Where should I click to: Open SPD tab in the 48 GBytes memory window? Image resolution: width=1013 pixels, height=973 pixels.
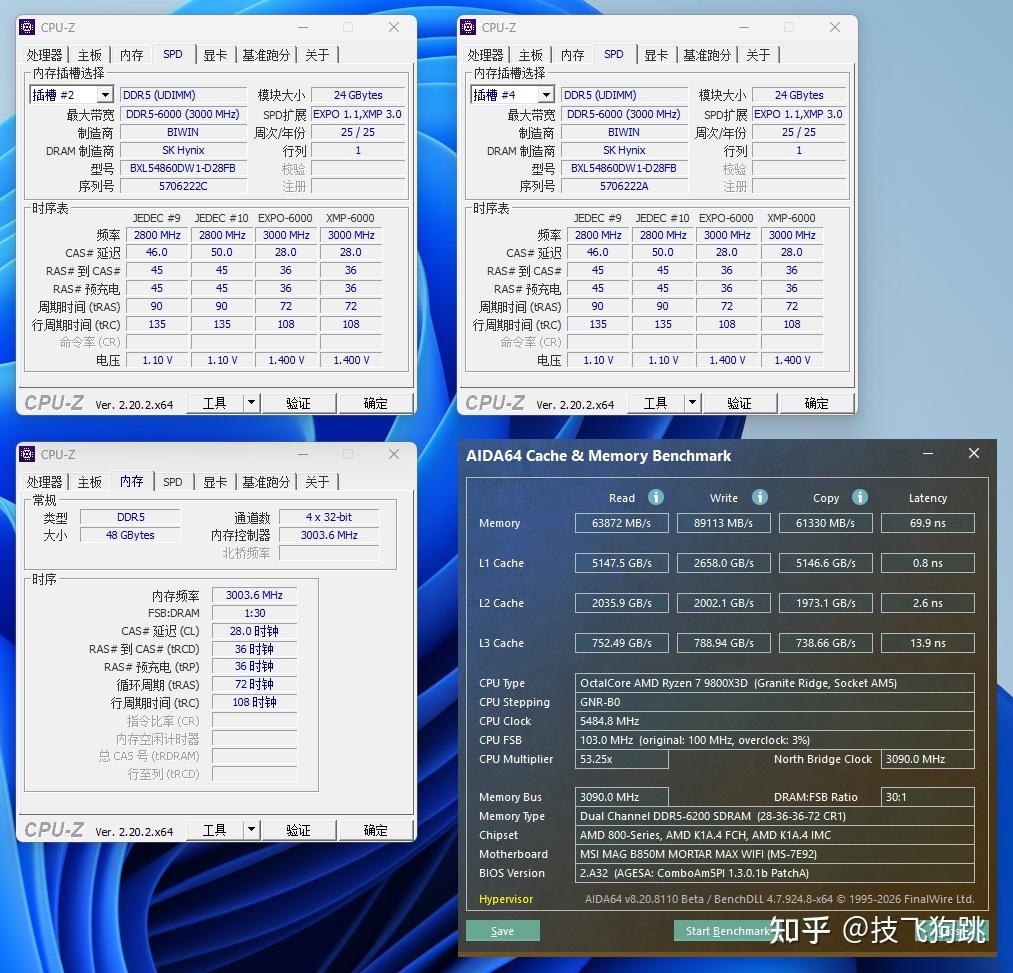point(172,482)
